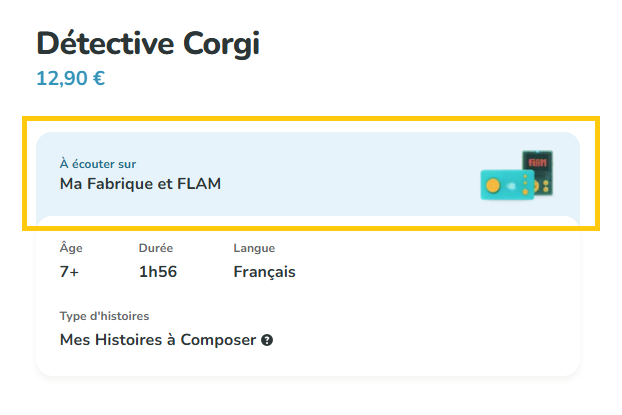622x415 pixels.
Task: Click the red FLAM logo on device screen
Action: pyautogui.click(x=537, y=163)
